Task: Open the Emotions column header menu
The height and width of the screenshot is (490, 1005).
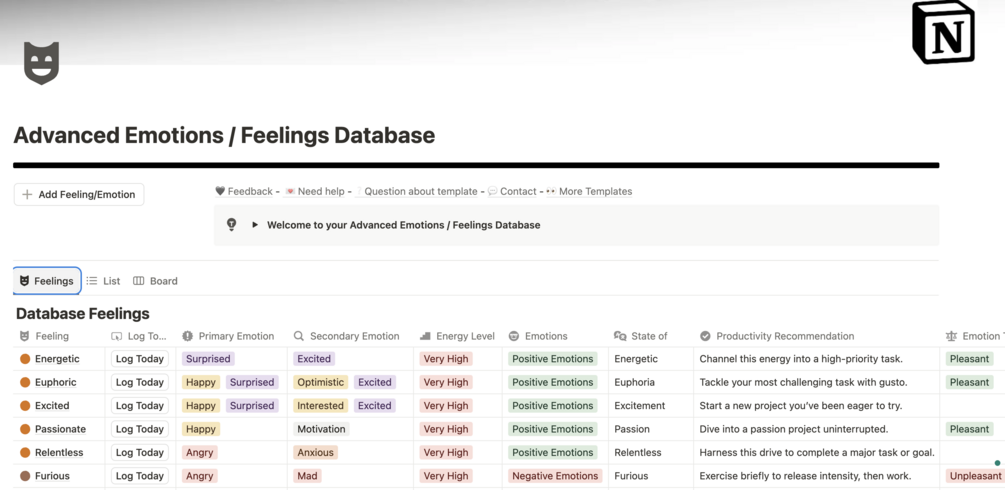Action: 545,337
